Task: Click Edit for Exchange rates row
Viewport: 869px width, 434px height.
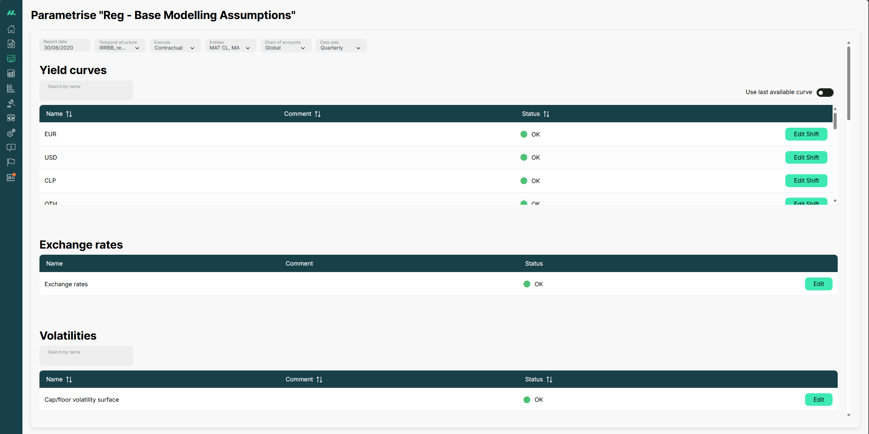Action: click(819, 284)
